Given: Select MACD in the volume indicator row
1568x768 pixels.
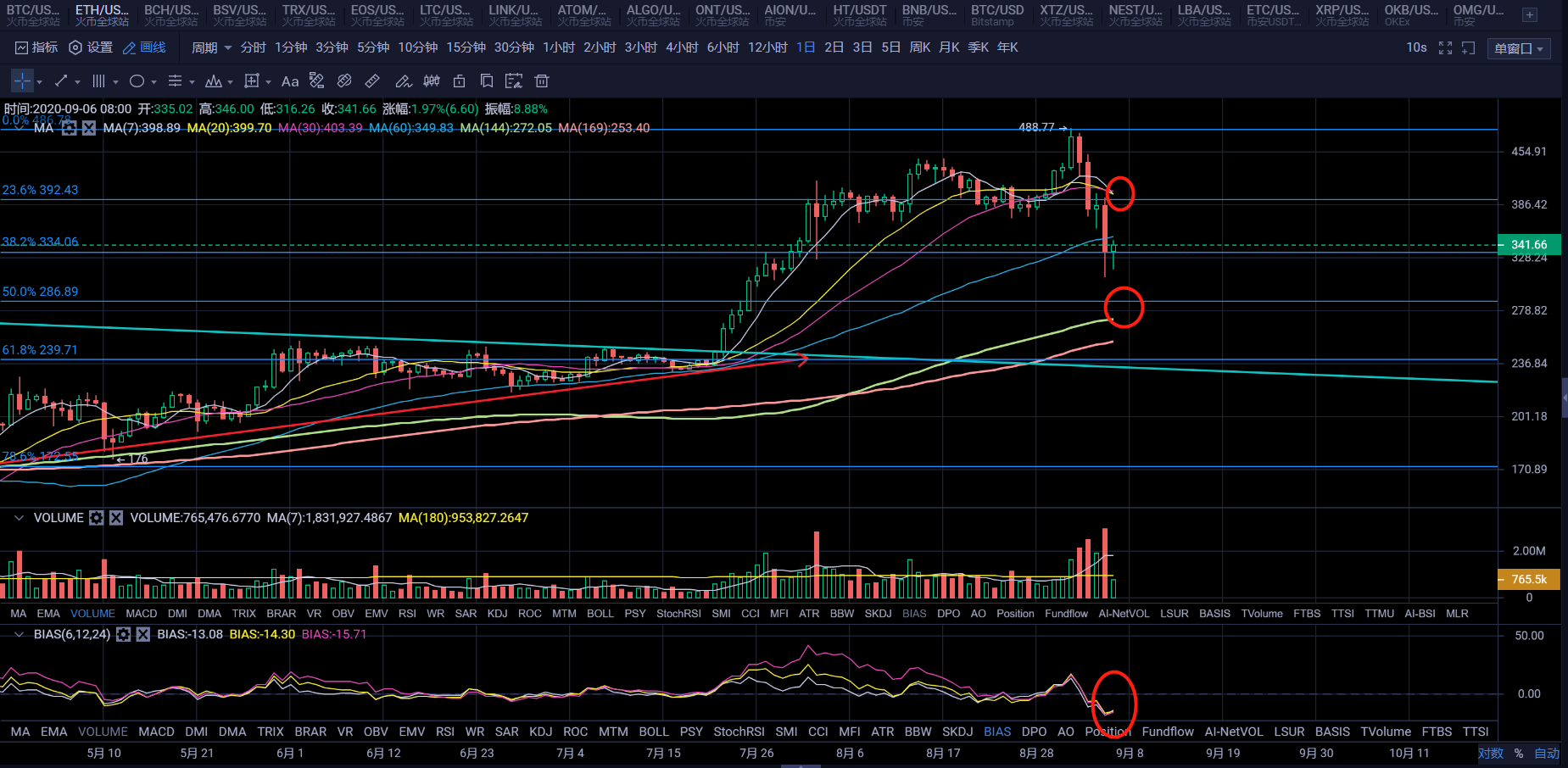Looking at the screenshot, I should (142, 614).
